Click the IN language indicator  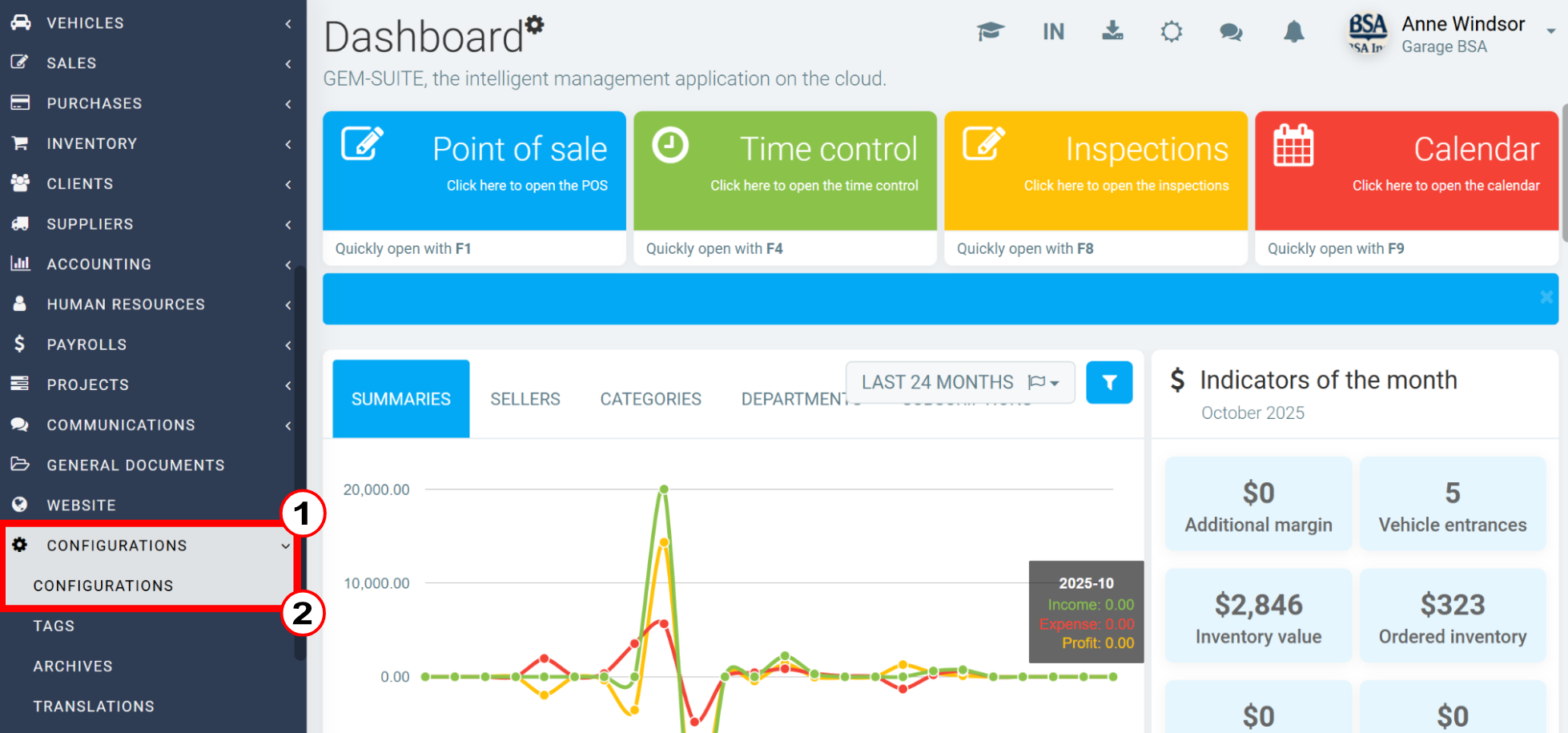point(1053,32)
